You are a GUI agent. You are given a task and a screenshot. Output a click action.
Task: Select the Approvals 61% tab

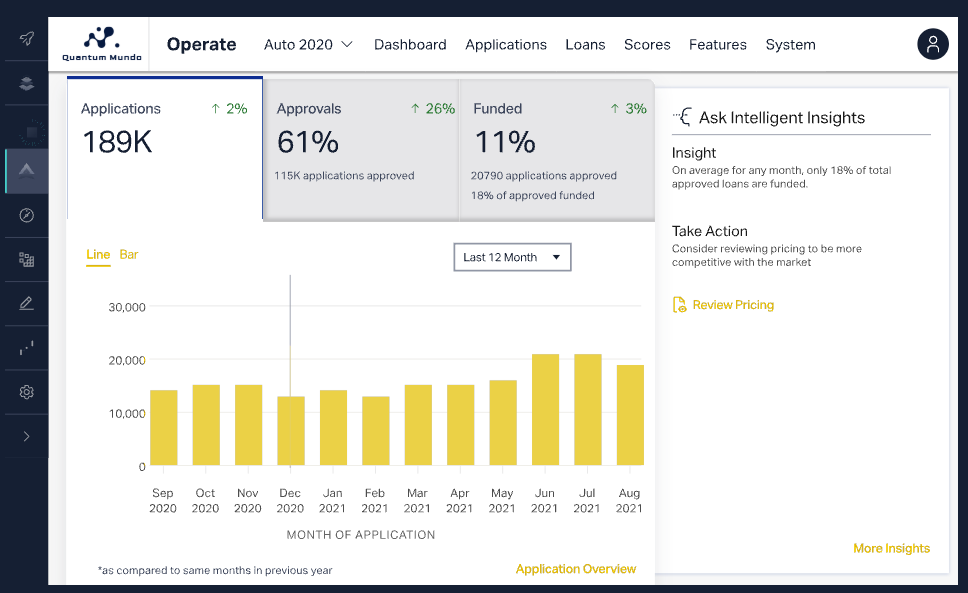click(x=360, y=150)
